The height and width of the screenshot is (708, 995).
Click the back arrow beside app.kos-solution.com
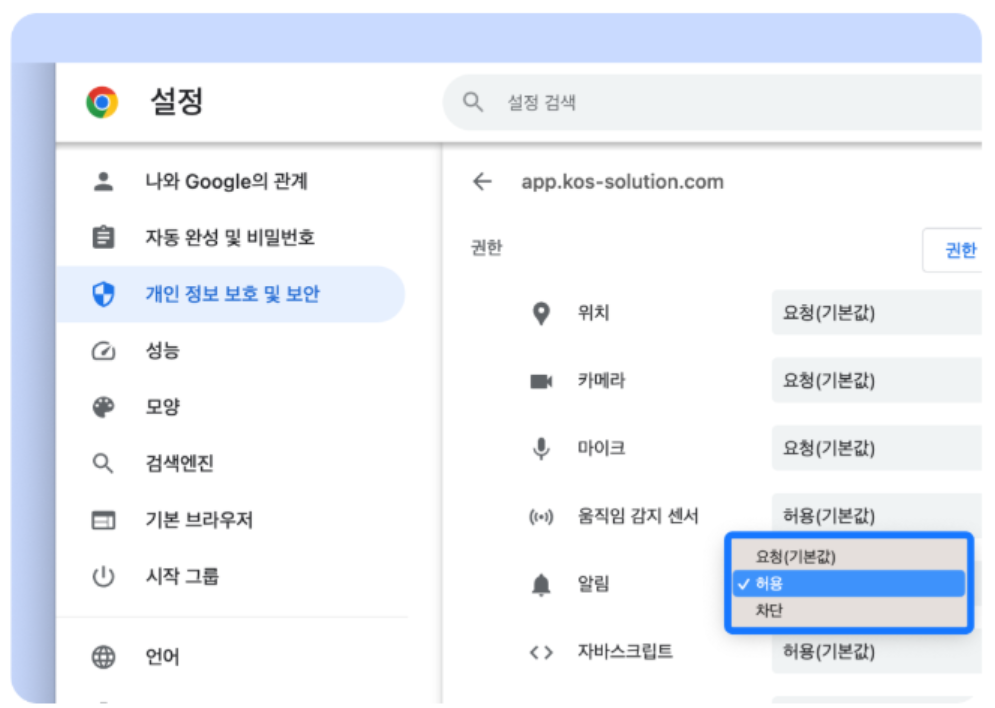483,182
